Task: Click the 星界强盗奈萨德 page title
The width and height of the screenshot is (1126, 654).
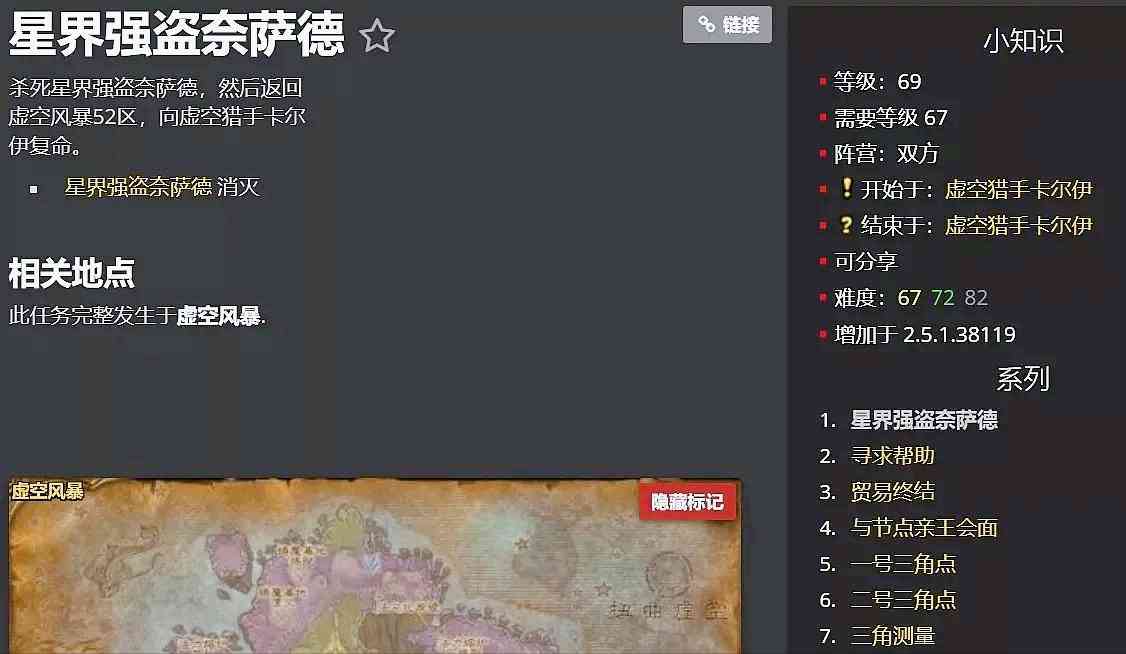Action: tap(177, 34)
